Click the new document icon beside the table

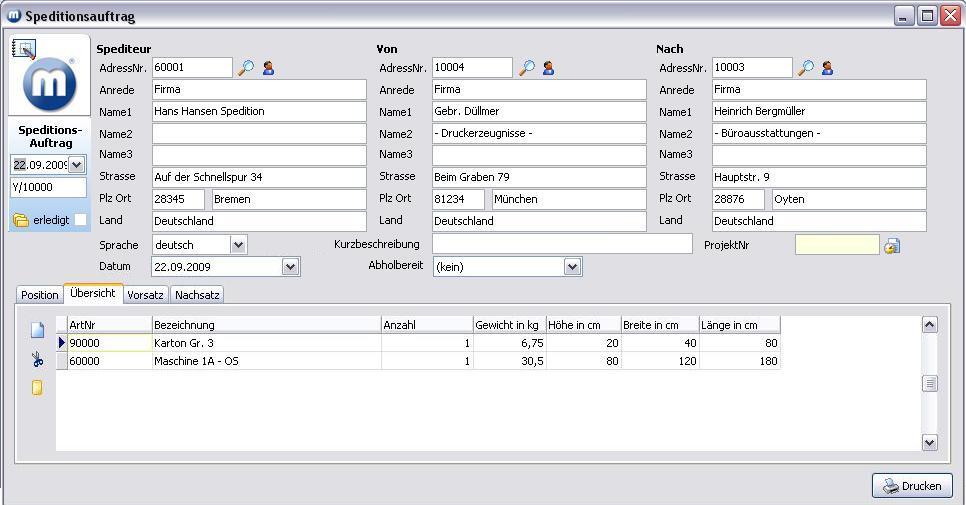(38, 330)
